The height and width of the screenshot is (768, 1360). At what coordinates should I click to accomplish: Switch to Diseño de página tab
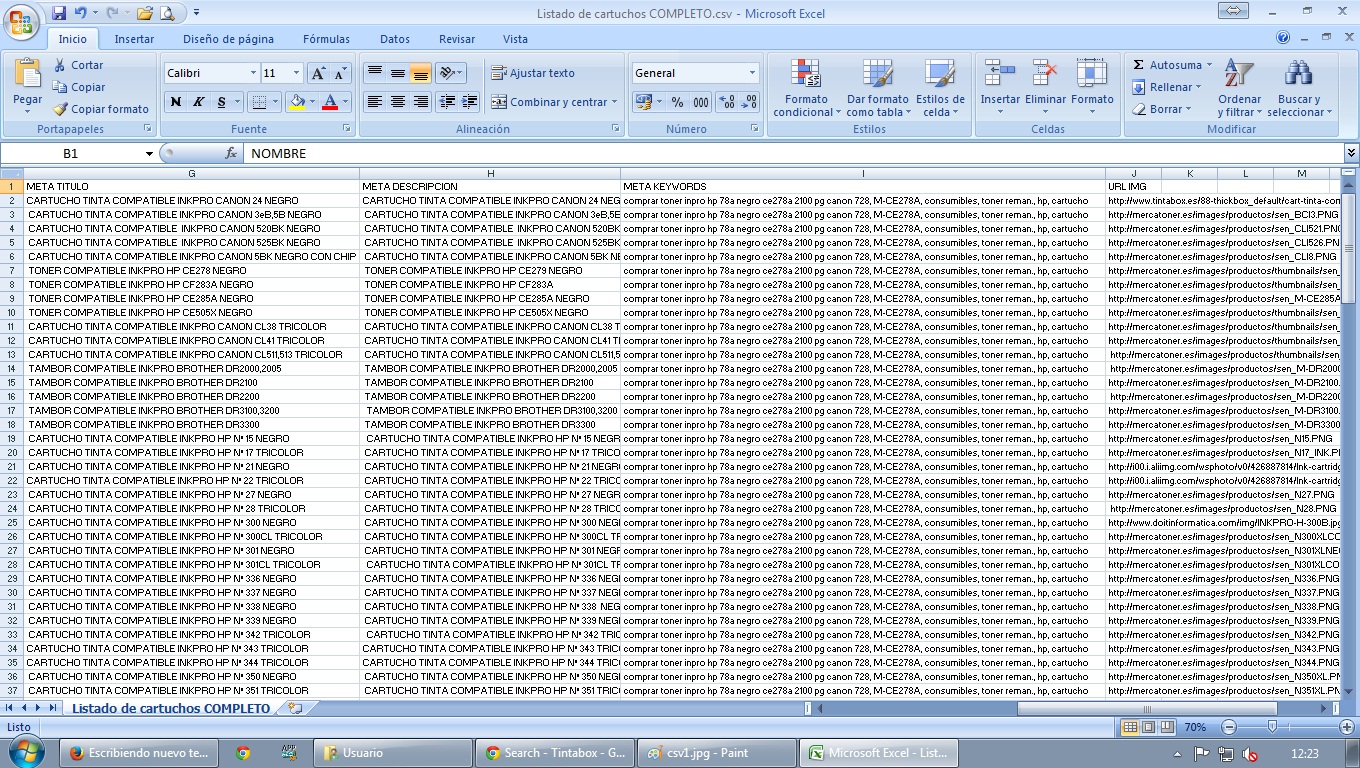228,39
